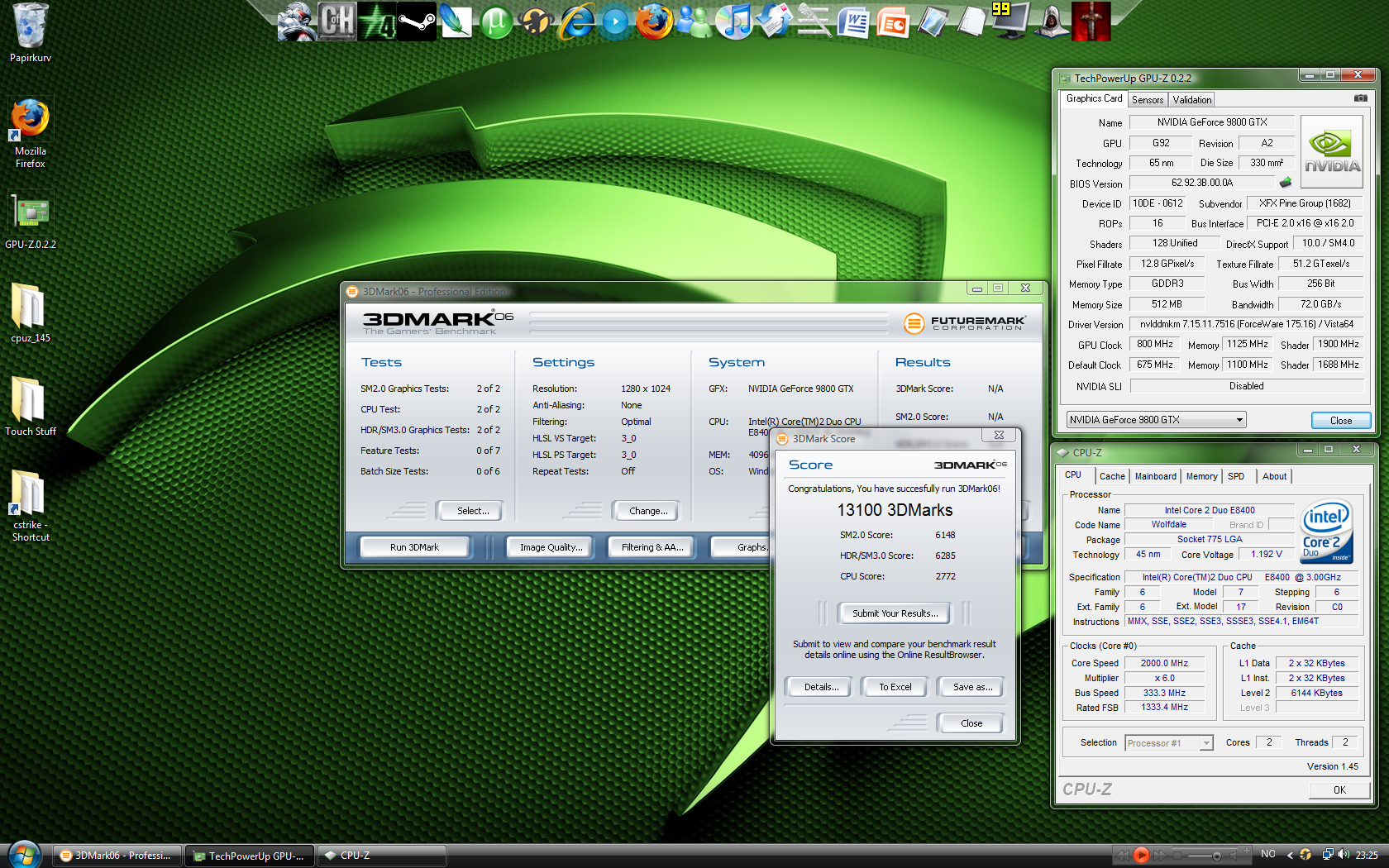Click volume speaker icon in system tray
Viewport: 1389px width, 868px height.
click(1343, 855)
